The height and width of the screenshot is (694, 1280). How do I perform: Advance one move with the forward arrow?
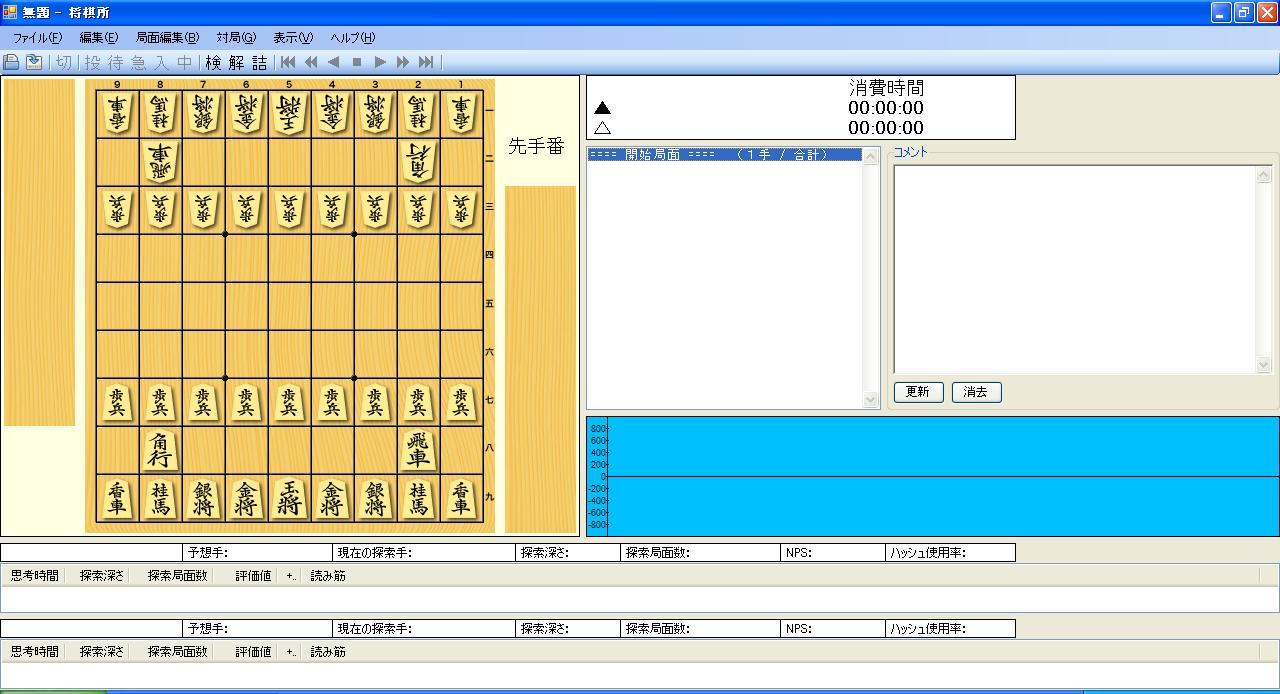pyautogui.click(x=379, y=62)
